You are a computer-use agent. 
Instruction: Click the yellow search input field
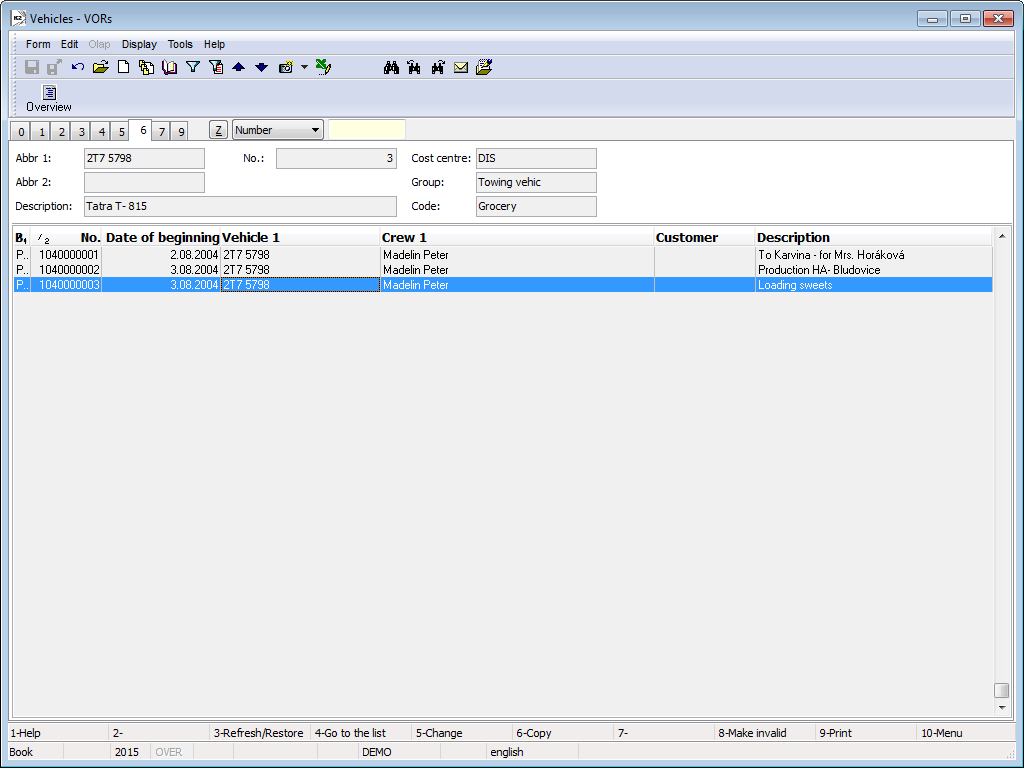pyautogui.click(x=367, y=130)
